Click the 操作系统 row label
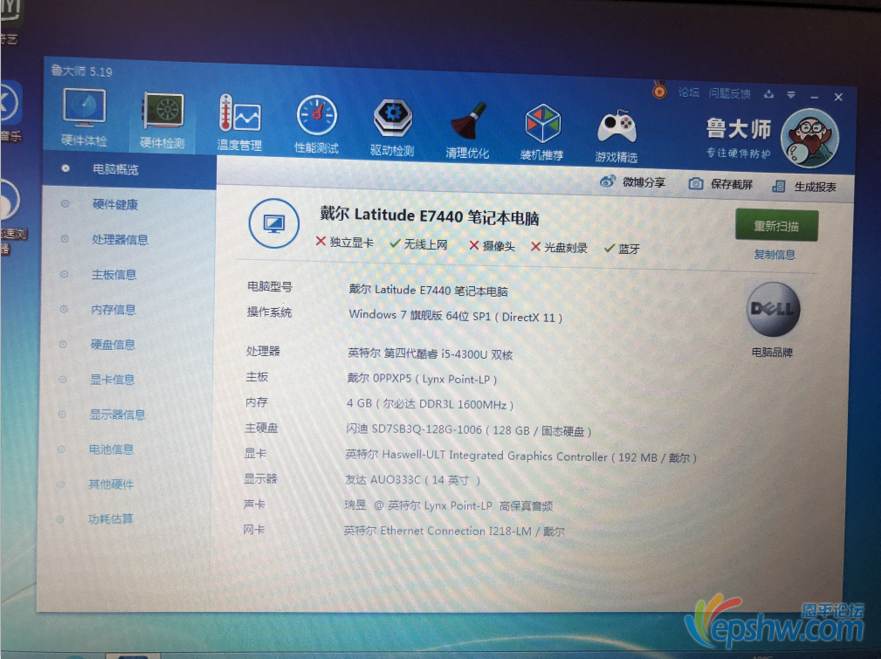The width and height of the screenshot is (881, 659). (x=269, y=312)
